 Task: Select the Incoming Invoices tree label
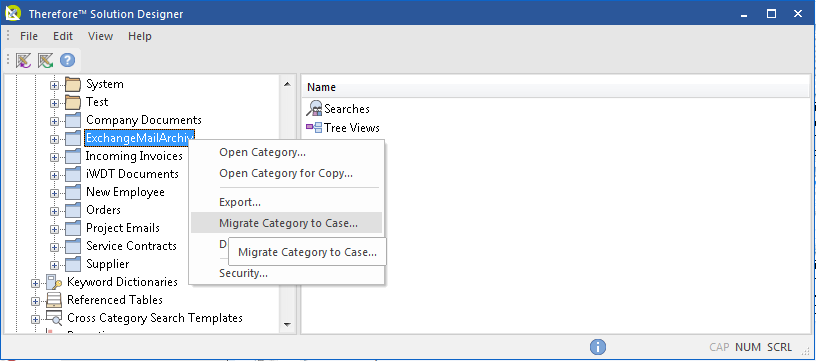[x=134, y=156]
